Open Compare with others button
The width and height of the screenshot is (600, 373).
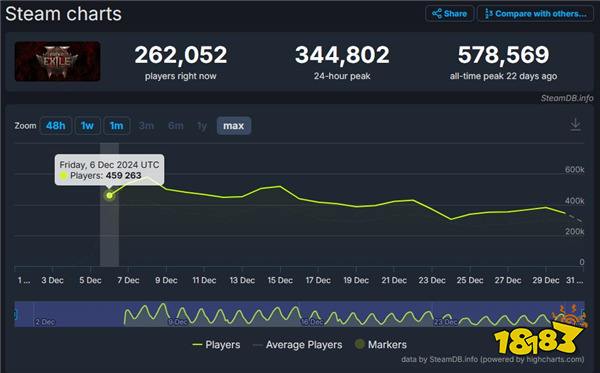tap(535, 14)
